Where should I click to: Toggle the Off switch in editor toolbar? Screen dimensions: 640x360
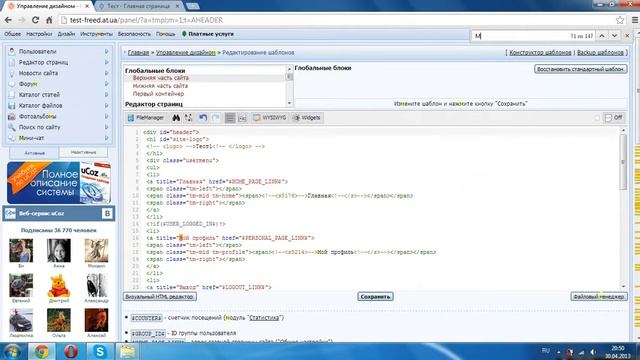point(613,118)
